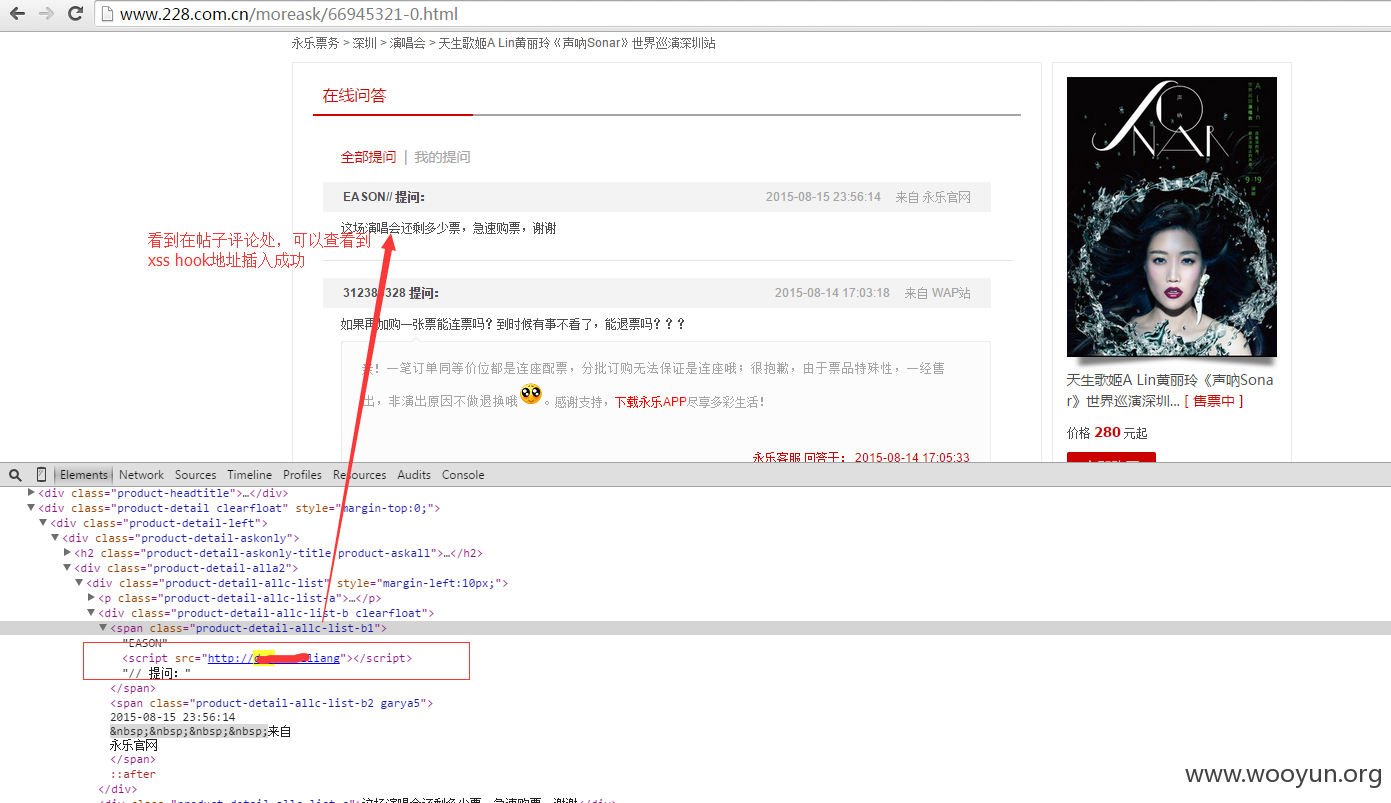Click the 价格 280 元起 price text
The height and width of the screenshot is (803, 1391).
point(1107,433)
